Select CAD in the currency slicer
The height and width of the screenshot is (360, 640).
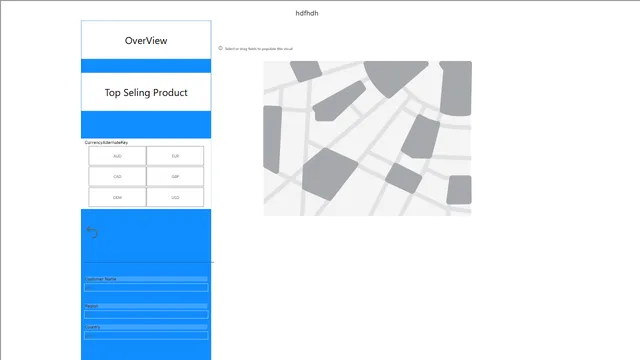click(x=117, y=176)
